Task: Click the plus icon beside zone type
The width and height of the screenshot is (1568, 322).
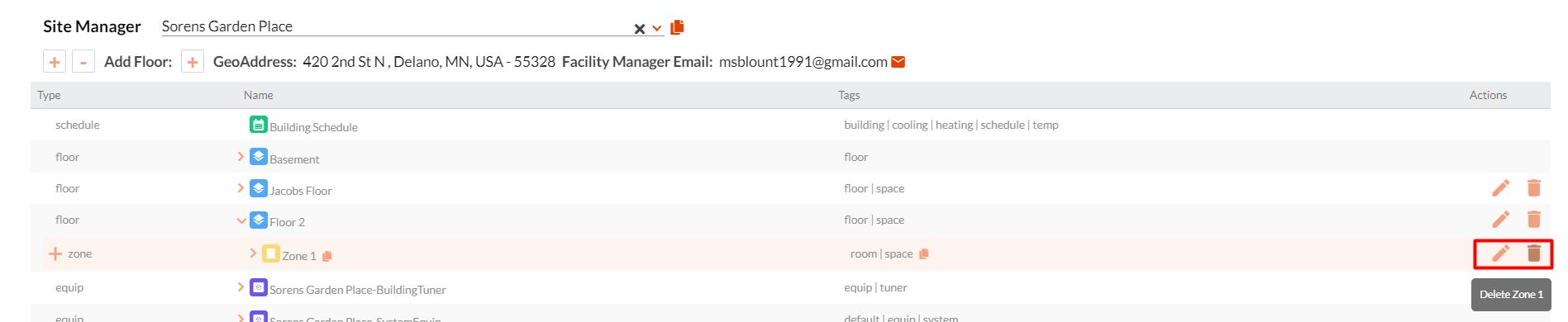Action: coord(55,253)
